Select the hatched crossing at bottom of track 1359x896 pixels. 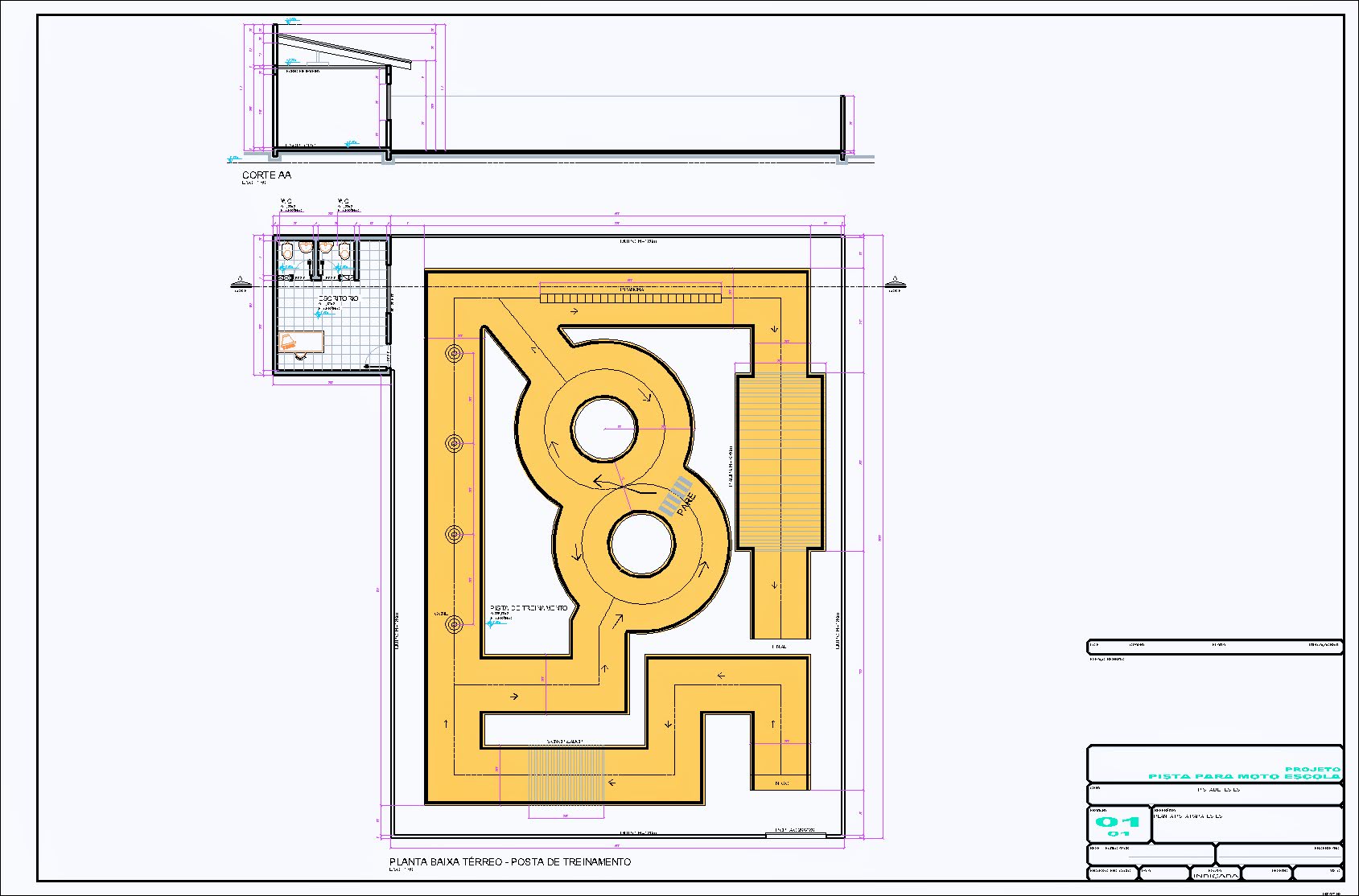pyautogui.click(x=566, y=775)
